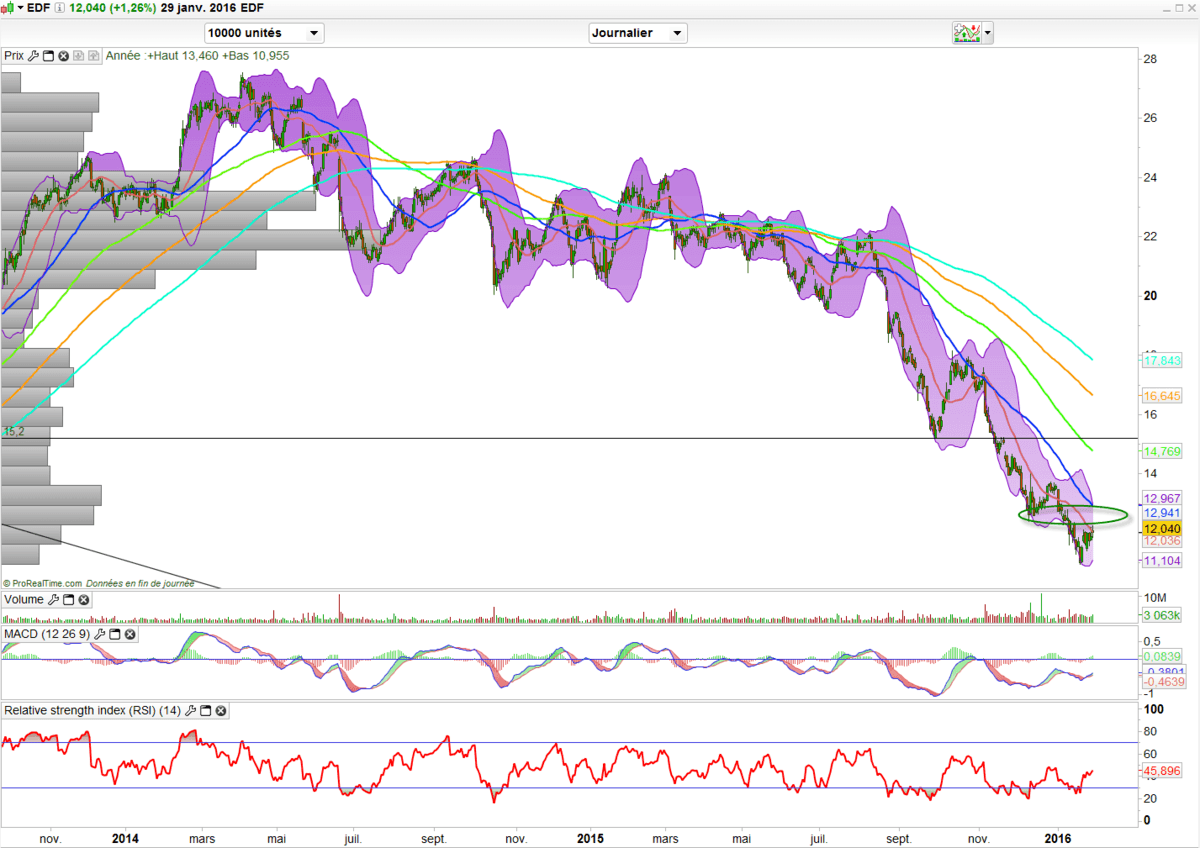Click the Prix panel label

tap(14, 56)
